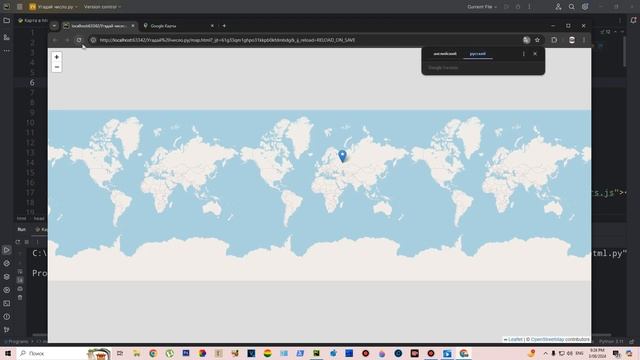Viewport: 640px width, 360px height.
Task: Select English in the translate popup
Action: (445, 54)
